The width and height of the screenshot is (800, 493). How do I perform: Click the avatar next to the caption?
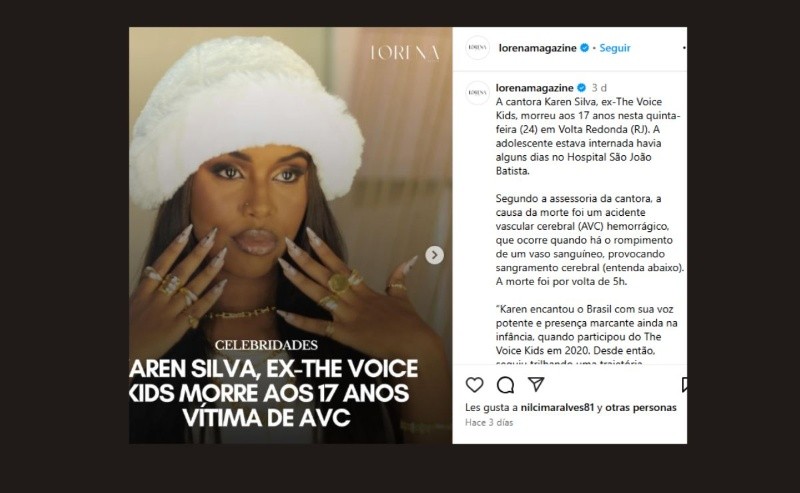click(478, 93)
